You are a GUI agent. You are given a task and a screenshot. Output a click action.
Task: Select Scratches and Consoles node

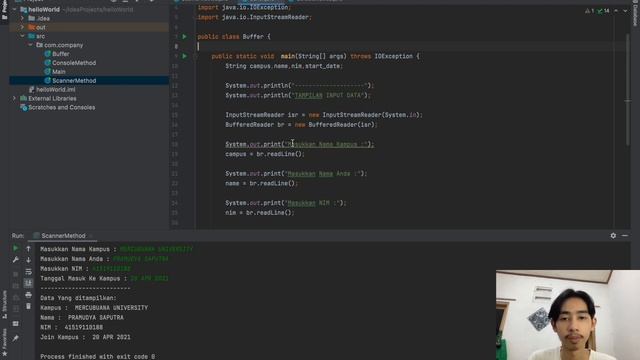click(62, 107)
